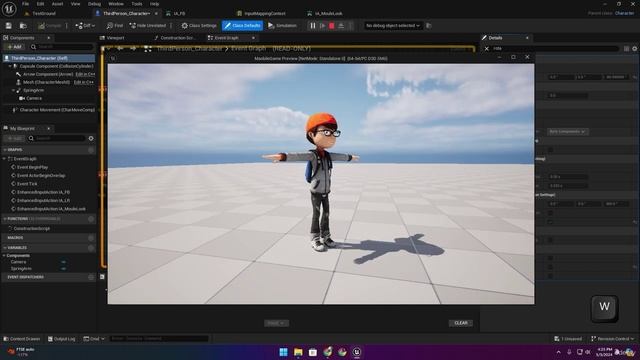Select EnhancedInputAction IA_MouseLook
Image resolution: width=640 pixels, height=360 pixels.
point(51,209)
